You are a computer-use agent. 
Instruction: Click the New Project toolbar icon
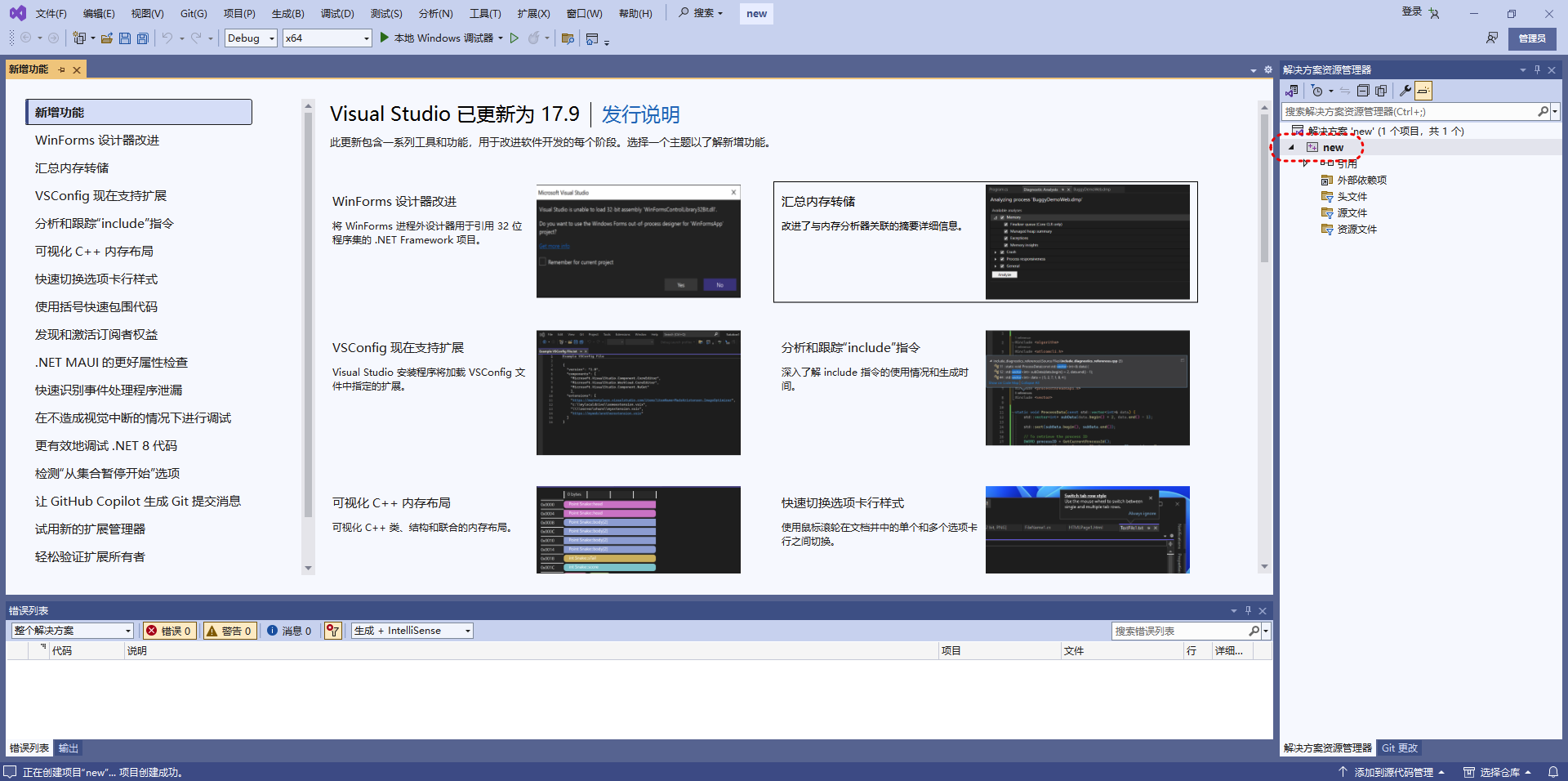click(79, 38)
